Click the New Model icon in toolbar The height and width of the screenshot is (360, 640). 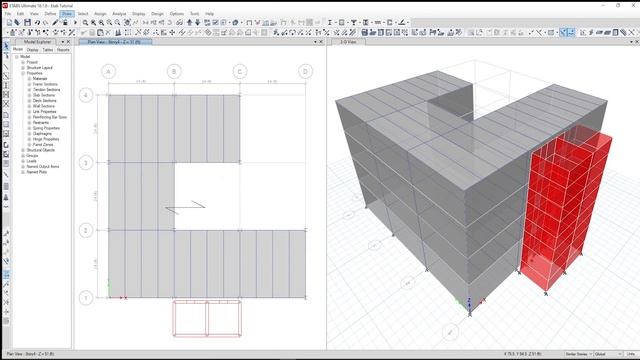coord(9,22)
